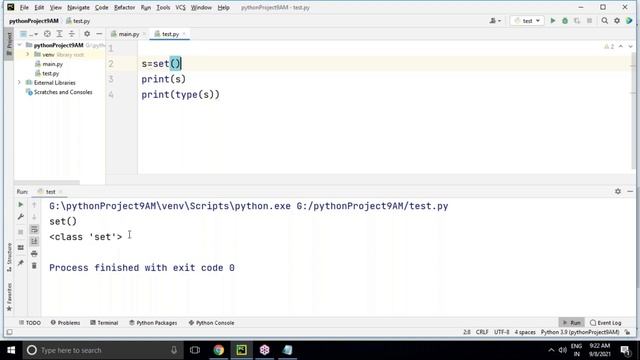Collapse the pythonProject9AM root folder
The width and height of the screenshot is (640, 360).
20,45
